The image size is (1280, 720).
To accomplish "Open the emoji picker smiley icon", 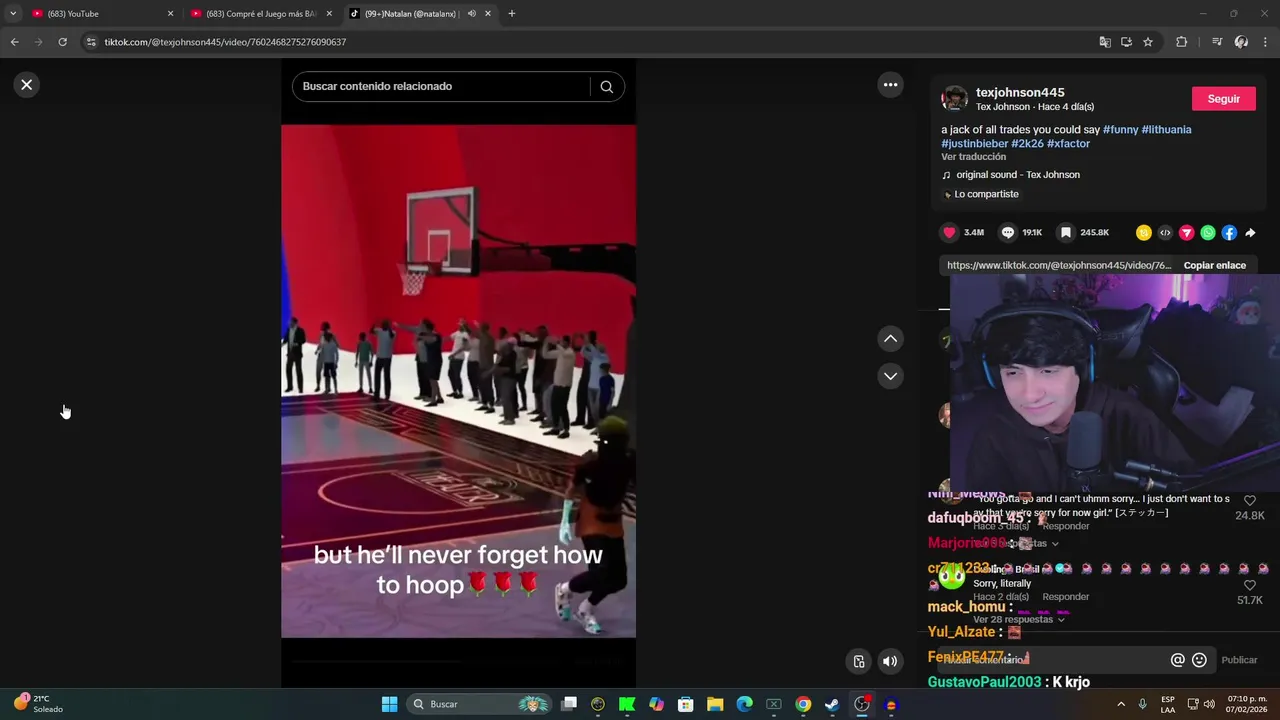I will tap(1199, 660).
